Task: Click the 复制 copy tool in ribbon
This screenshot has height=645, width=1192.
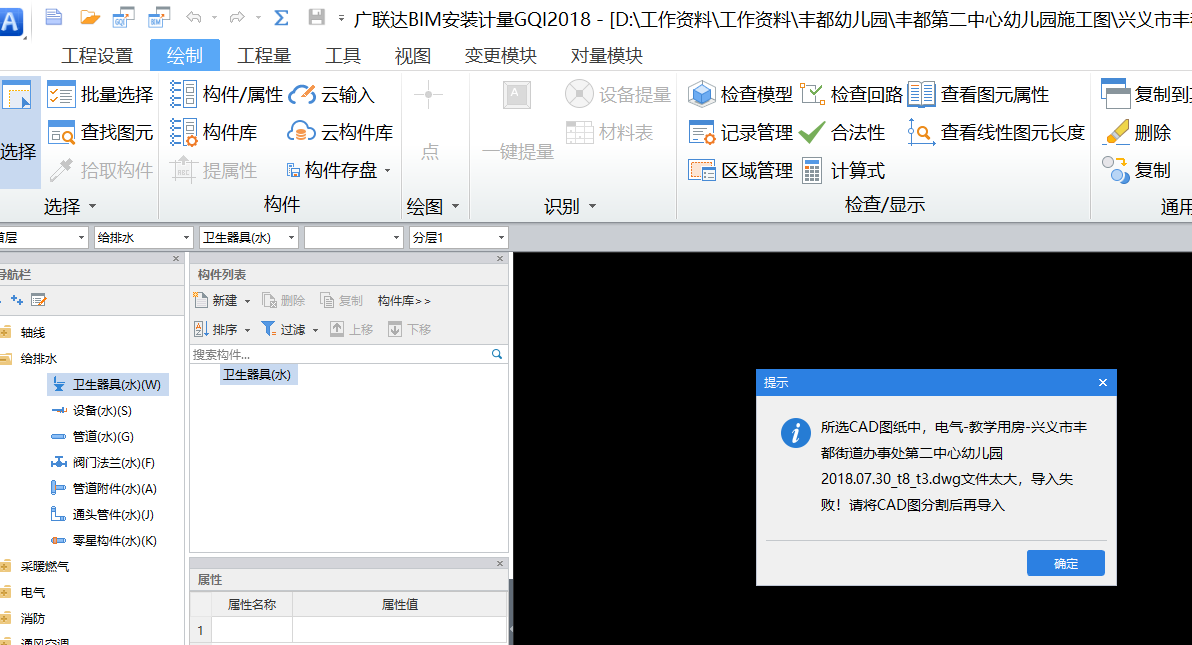Action: 1137,170
